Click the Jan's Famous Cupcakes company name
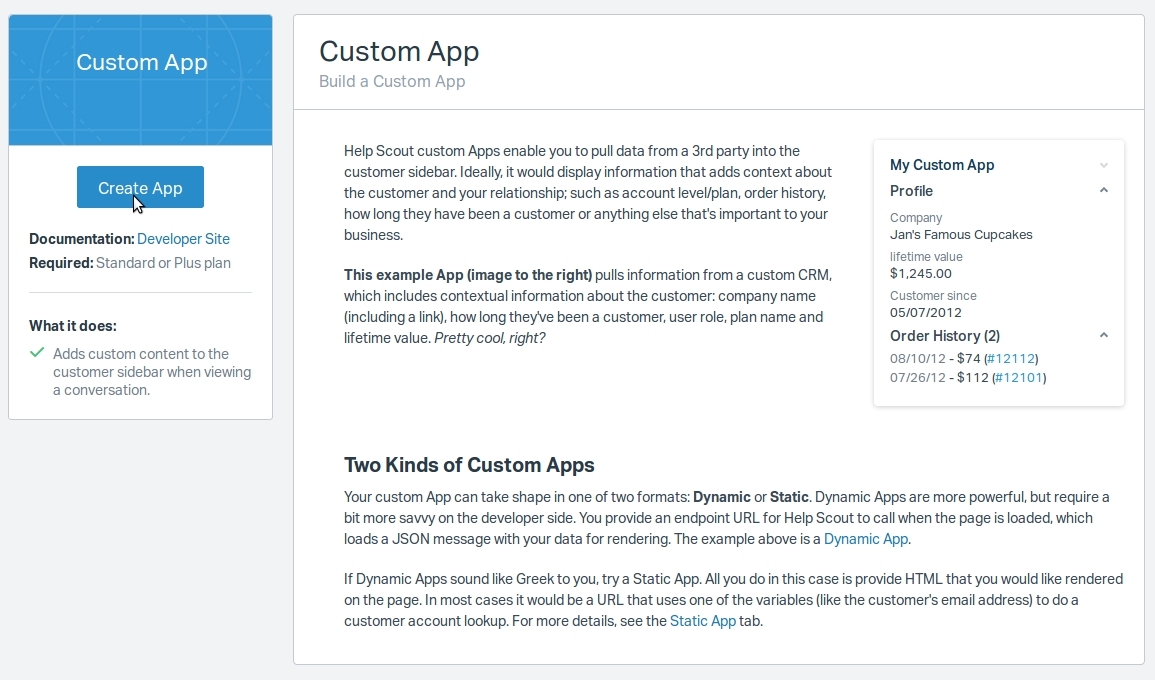 [961, 235]
